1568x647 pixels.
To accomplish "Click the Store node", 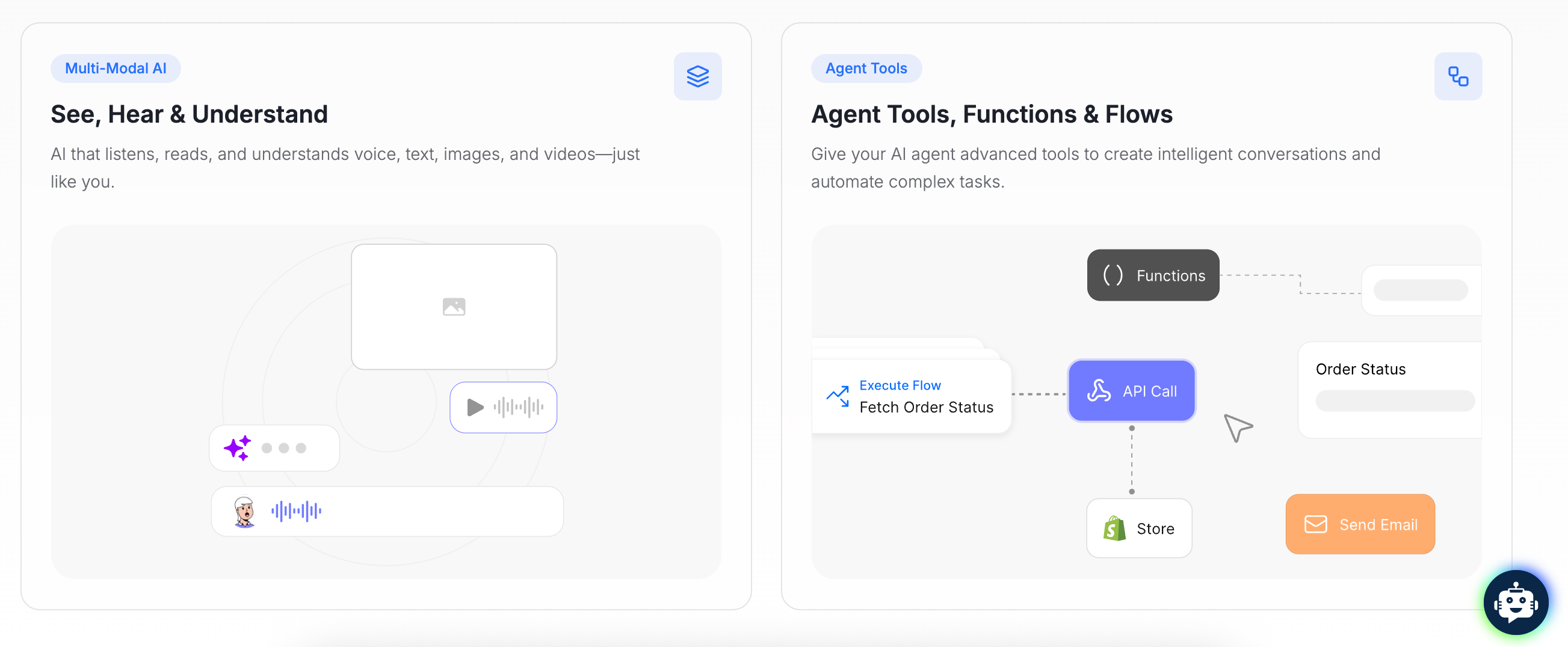I will [x=1138, y=528].
